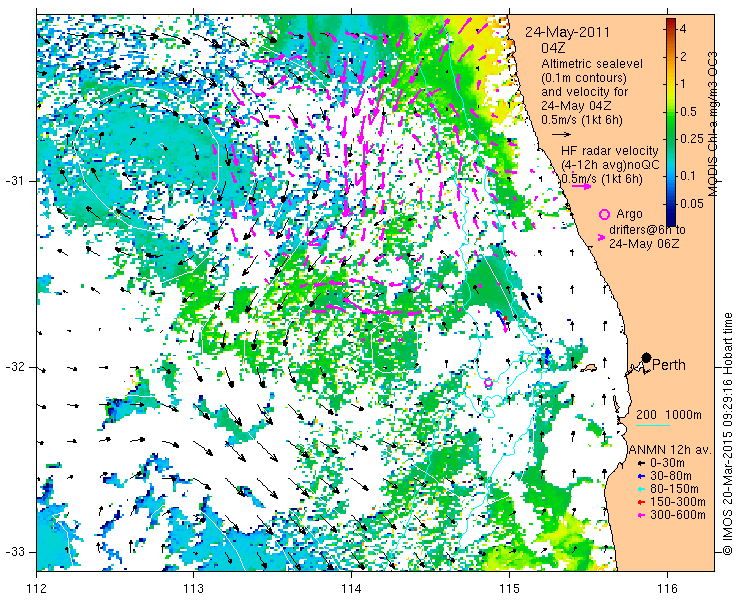The height and width of the screenshot is (600, 740).
Task: Click the 'Altimetric sealevel' legend text
Action: 592,63
